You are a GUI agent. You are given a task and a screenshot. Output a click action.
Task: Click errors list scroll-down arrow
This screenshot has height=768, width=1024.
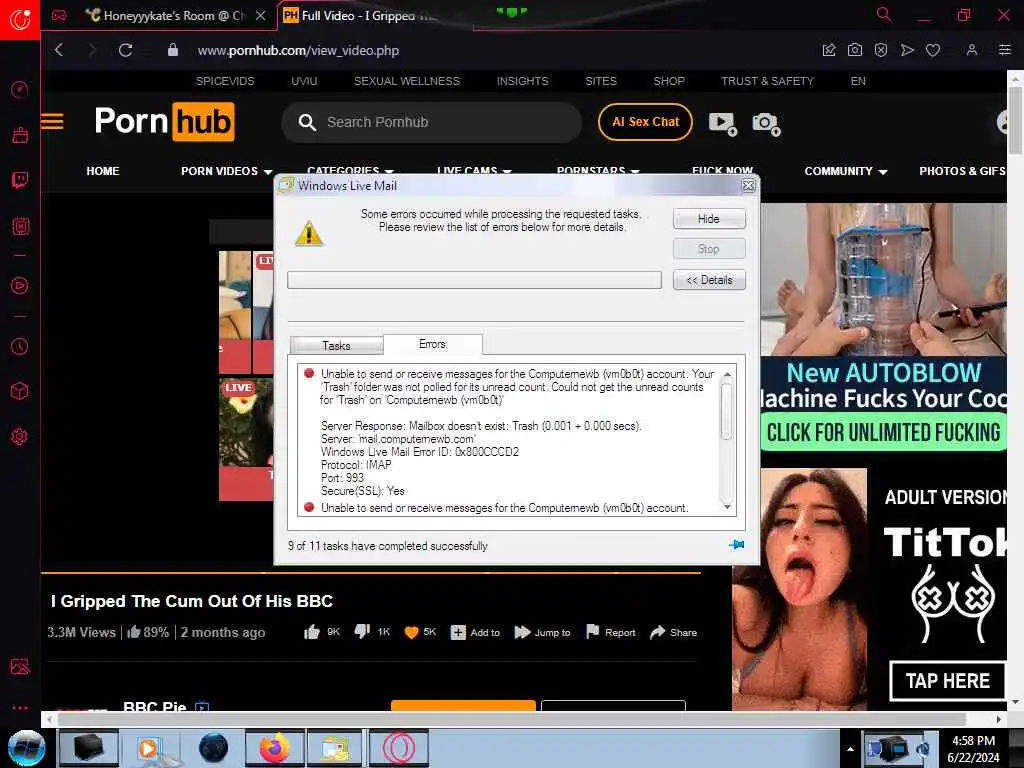[727, 507]
